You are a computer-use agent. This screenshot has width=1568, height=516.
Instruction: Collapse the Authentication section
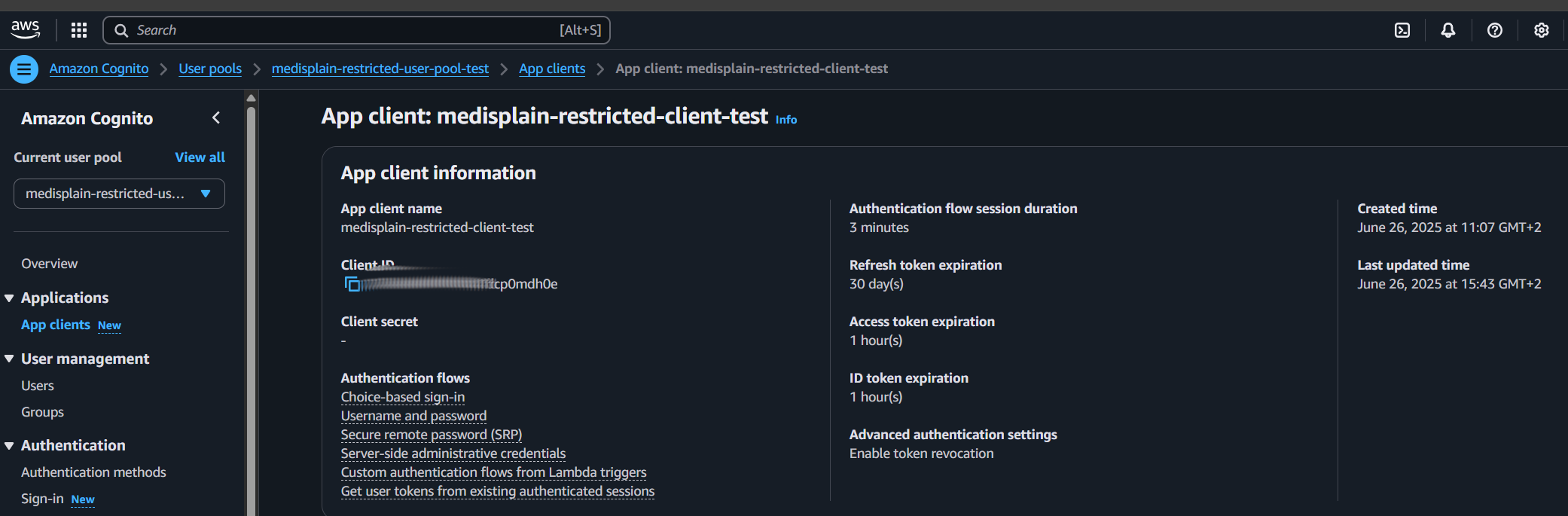(10, 446)
